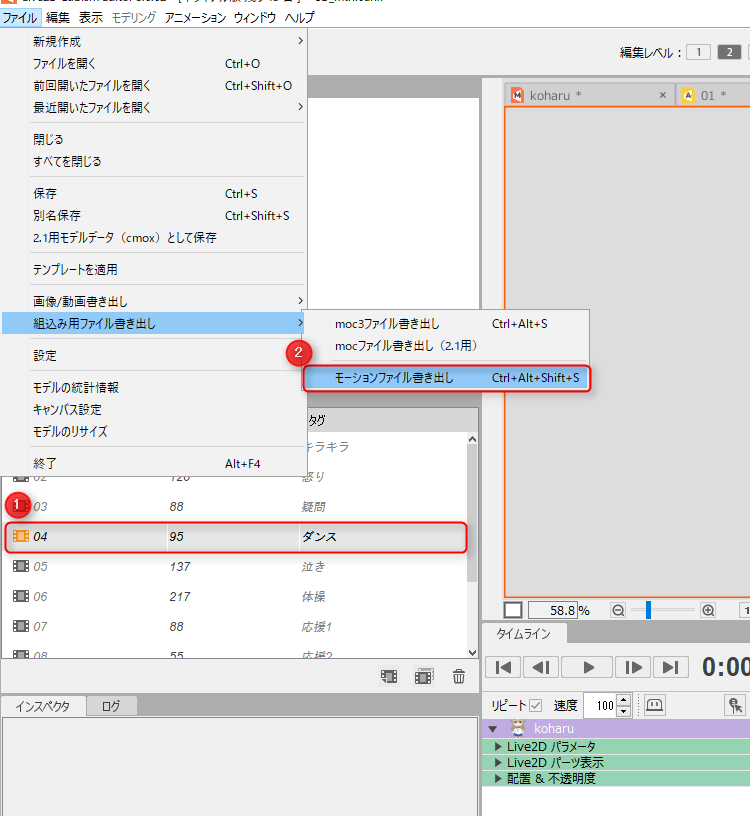
Task: Click the 58.8 zoom percentage field
Action: pyautogui.click(x=553, y=610)
